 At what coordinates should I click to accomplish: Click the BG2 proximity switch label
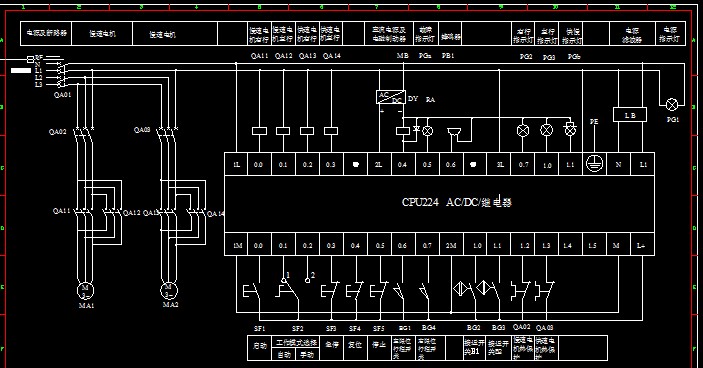[473, 328]
